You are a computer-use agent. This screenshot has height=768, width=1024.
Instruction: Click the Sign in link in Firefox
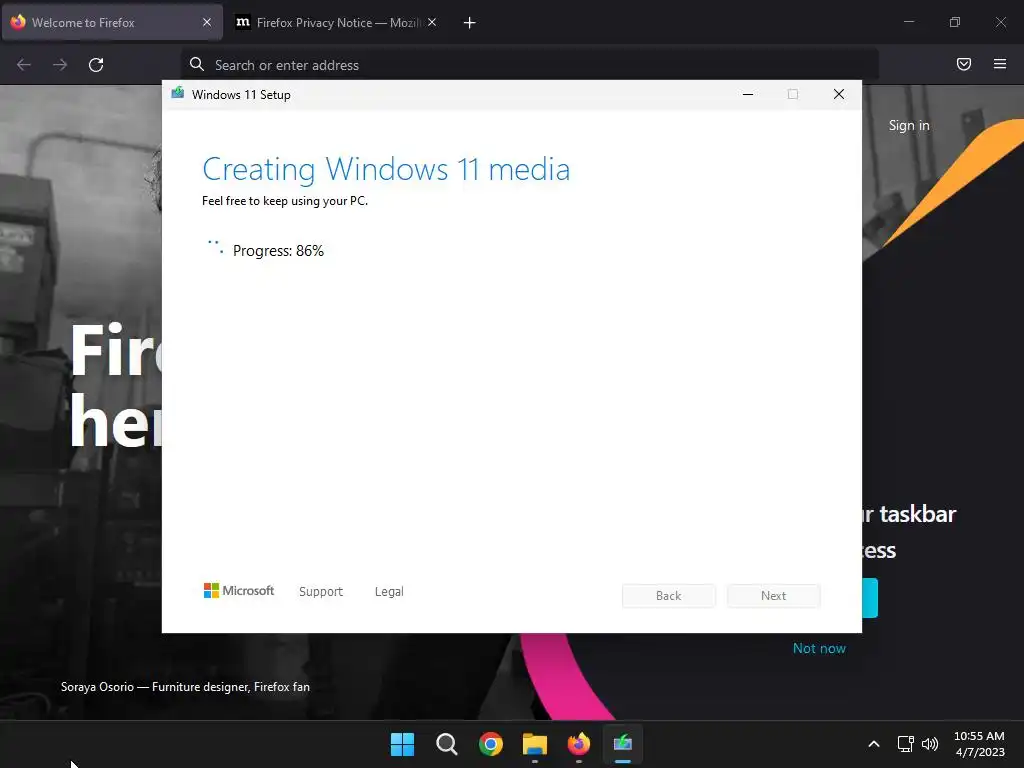[x=908, y=125]
